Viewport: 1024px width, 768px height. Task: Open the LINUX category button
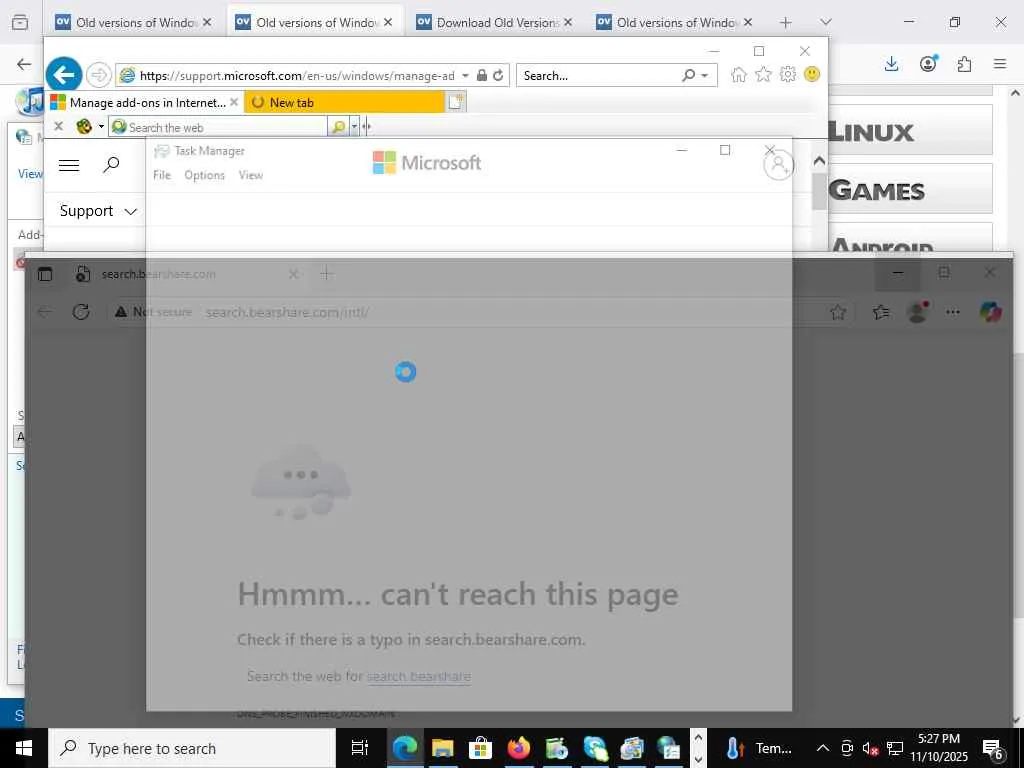pyautogui.click(x=910, y=130)
